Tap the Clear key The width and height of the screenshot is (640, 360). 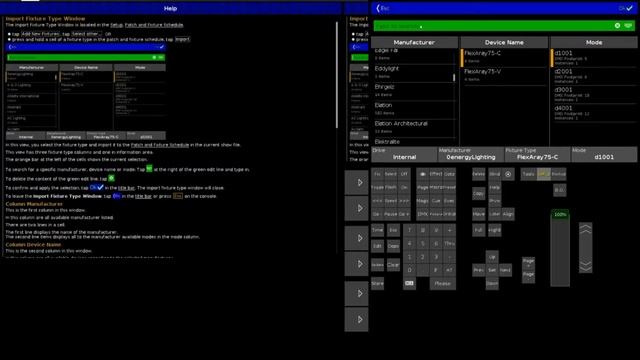click(393, 265)
